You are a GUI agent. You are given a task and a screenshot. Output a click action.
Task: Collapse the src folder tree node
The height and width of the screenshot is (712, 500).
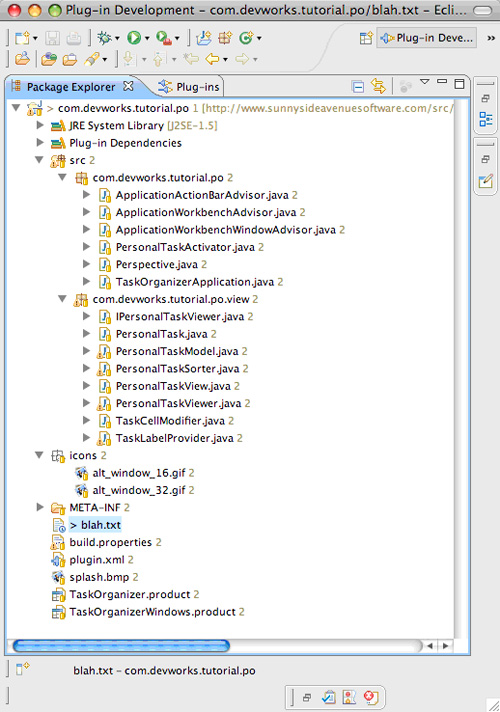40,160
